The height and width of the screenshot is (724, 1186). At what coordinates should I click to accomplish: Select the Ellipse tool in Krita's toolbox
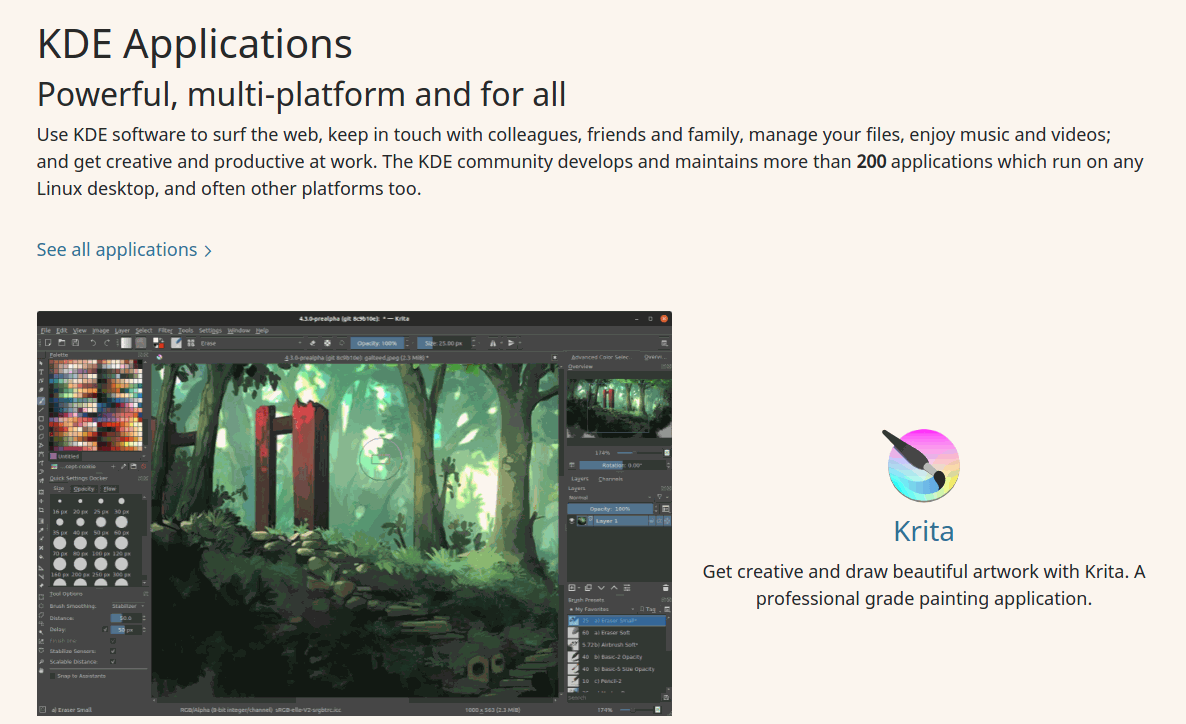click(x=42, y=427)
